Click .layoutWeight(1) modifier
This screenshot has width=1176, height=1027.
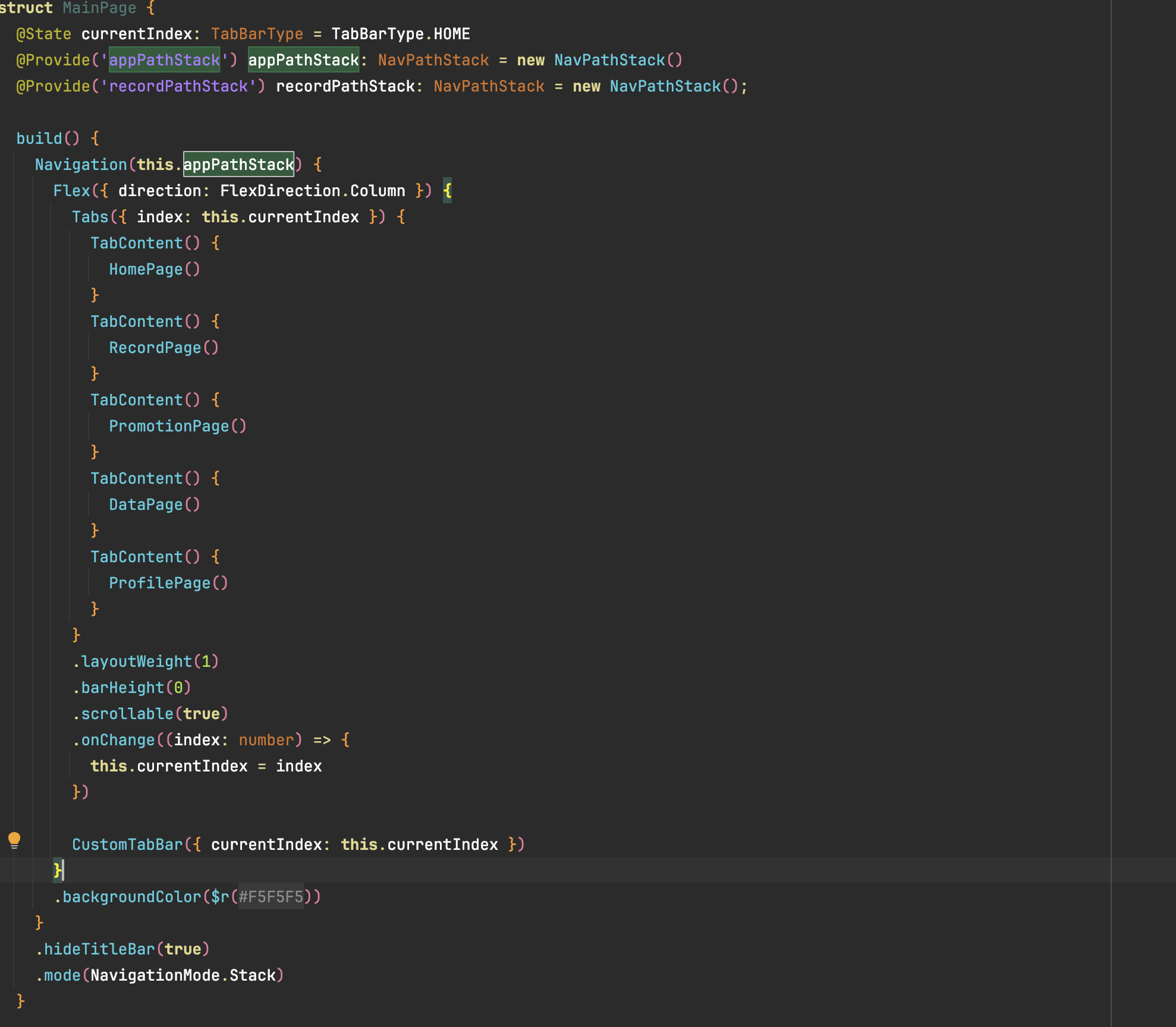pyautogui.click(x=146, y=661)
